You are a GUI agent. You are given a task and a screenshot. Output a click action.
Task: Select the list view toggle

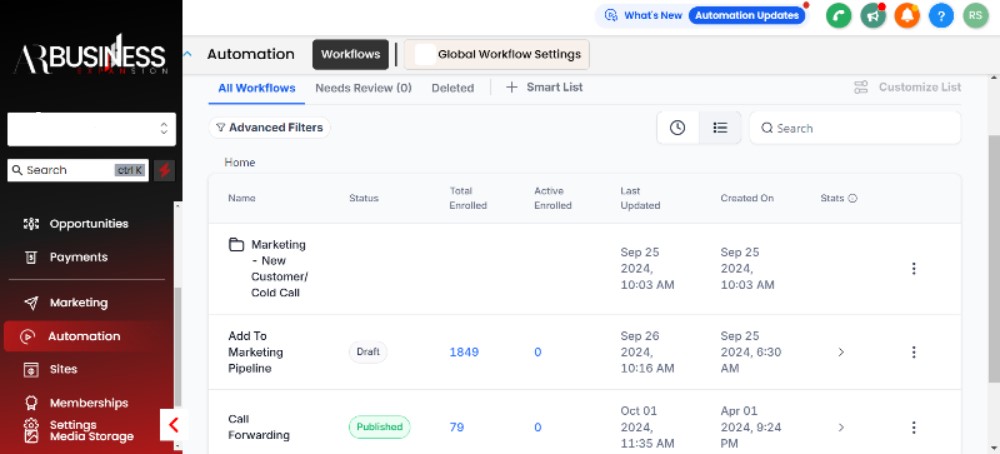click(x=720, y=128)
